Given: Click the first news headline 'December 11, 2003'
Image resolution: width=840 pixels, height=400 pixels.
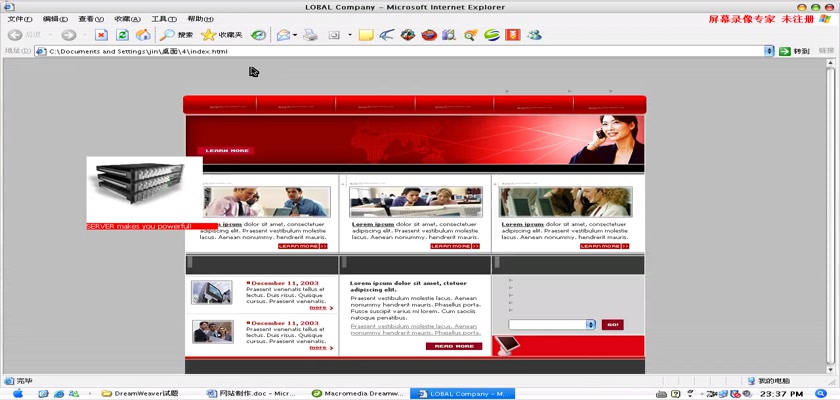Looking at the screenshot, I should pos(285,283).
